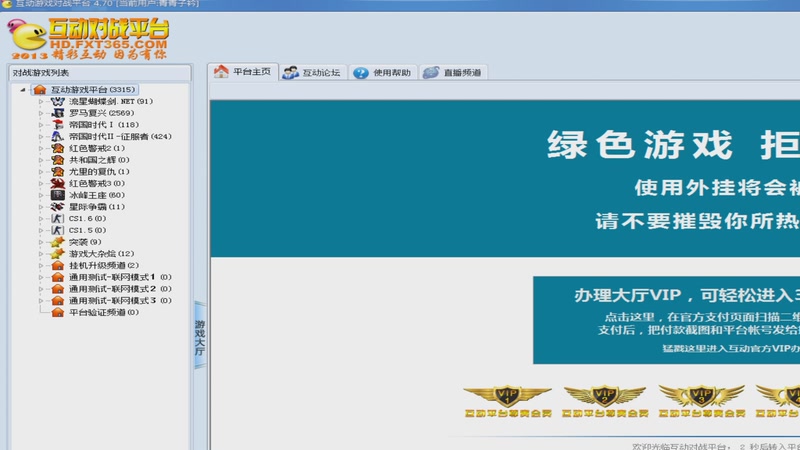
Task: Click the 帝国时代 I game icon
Action: click(x=58, y=125)
